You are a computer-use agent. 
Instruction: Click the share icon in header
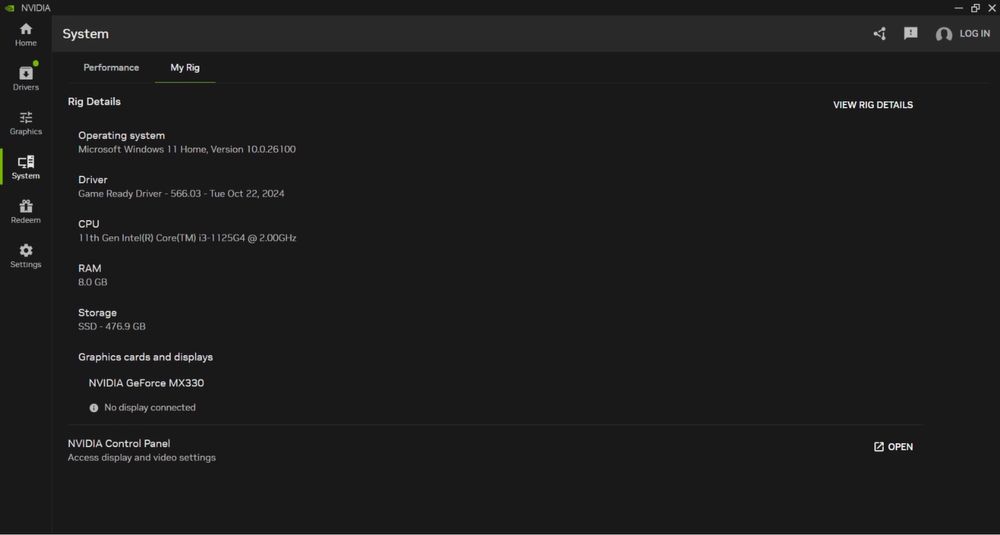pyautogui.click(x=879, y=34)
